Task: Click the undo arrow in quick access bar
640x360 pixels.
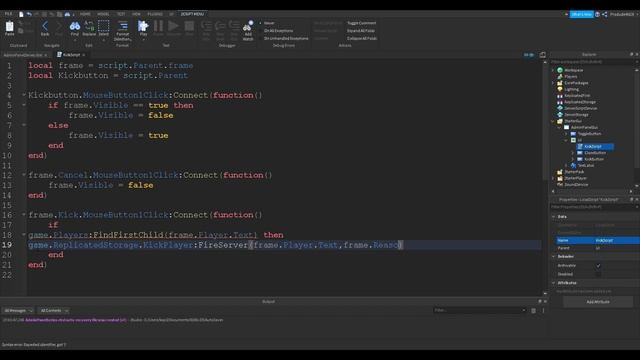Action: point(29,14)
